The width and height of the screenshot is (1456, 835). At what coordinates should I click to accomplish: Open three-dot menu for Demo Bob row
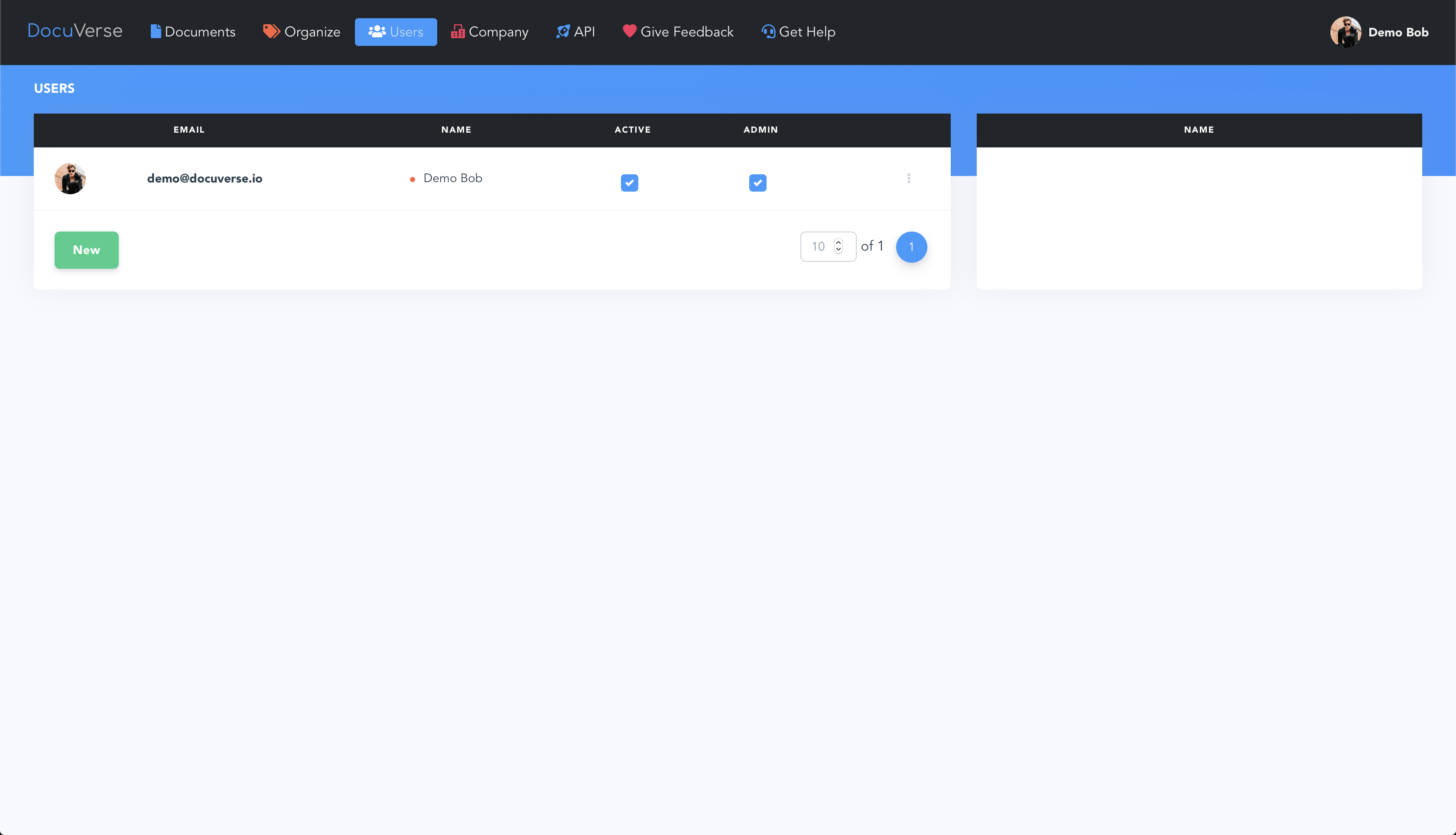pyautogui.click(x=909, y=178)
